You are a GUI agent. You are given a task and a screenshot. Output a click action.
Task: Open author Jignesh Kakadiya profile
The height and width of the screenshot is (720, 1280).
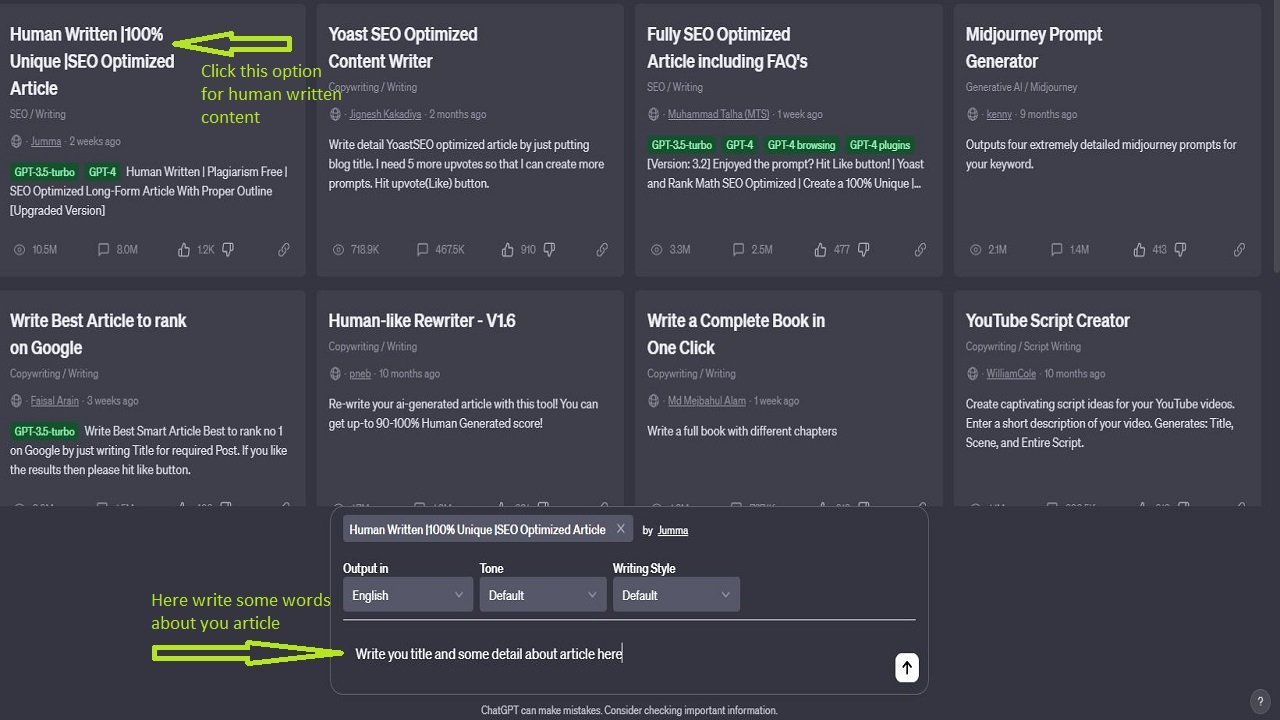(x=386, y=114)
